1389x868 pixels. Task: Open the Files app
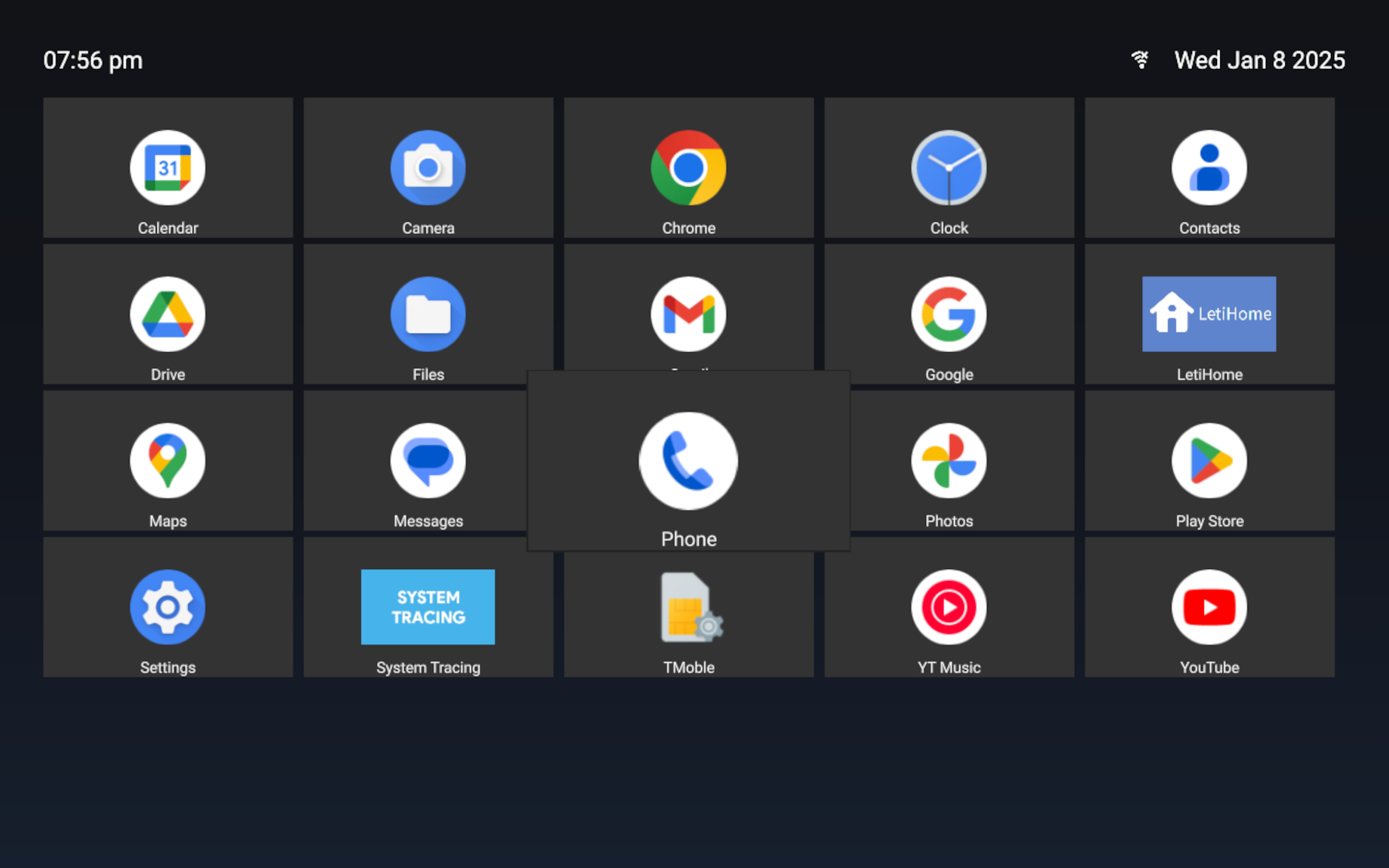click(x=428, y=314)
